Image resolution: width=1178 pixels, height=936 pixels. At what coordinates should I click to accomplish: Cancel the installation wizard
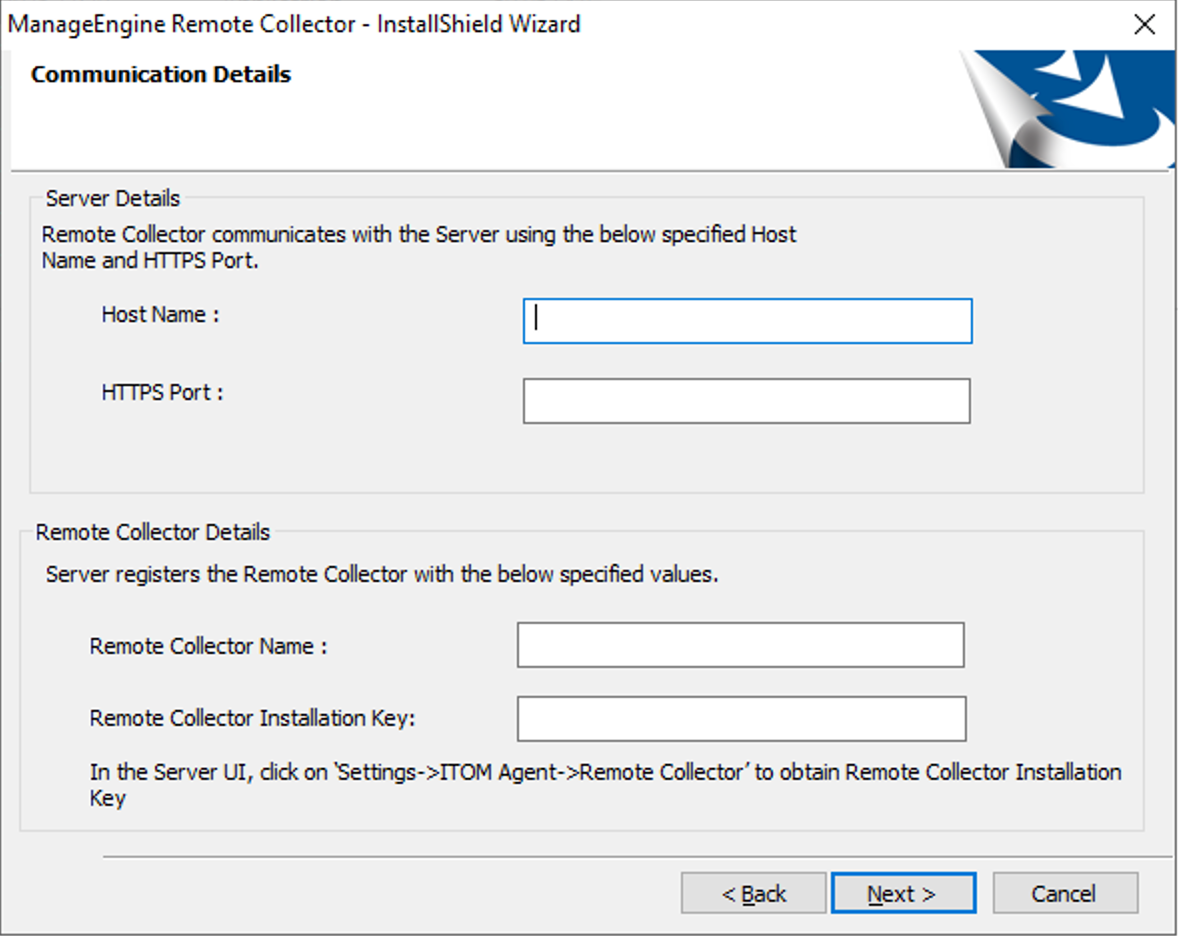pyautogui.click(x=1064, y=893)
